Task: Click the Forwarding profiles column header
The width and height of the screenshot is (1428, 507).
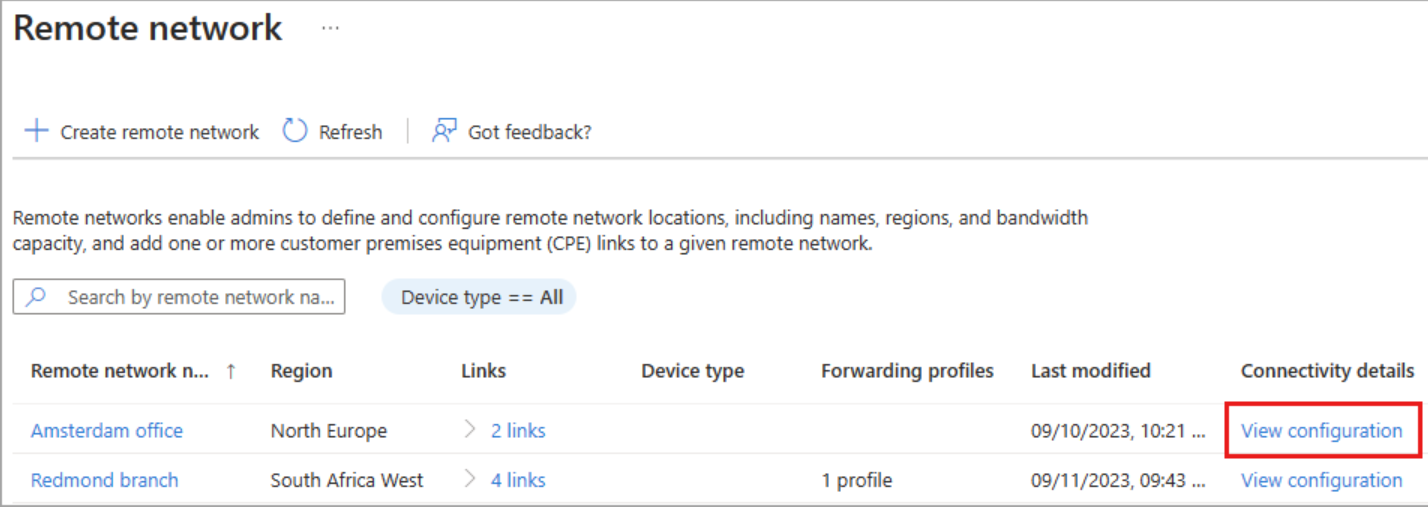Action: [907, 371]
